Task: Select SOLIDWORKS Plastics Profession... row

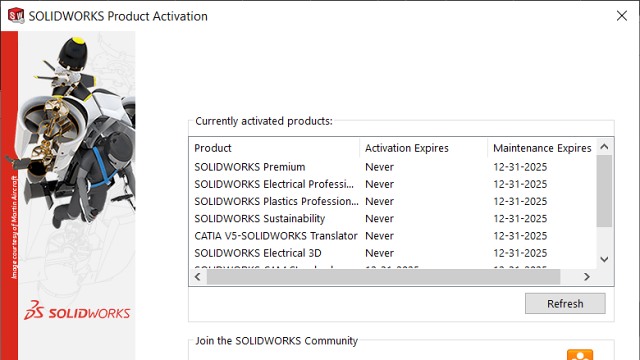Action: [x=393, y=201]
